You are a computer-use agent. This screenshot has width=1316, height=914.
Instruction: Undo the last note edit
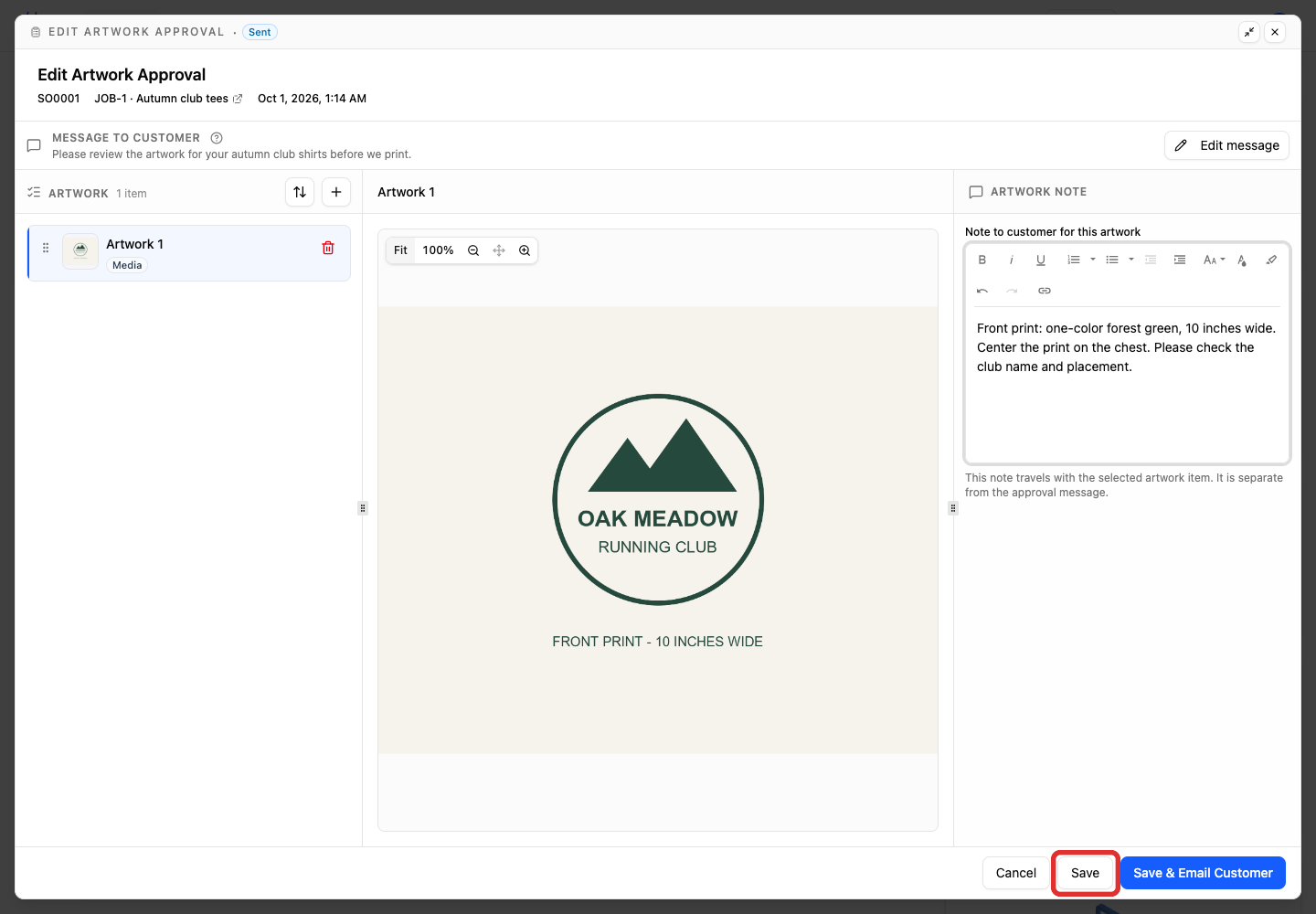(x=982, y=291)
